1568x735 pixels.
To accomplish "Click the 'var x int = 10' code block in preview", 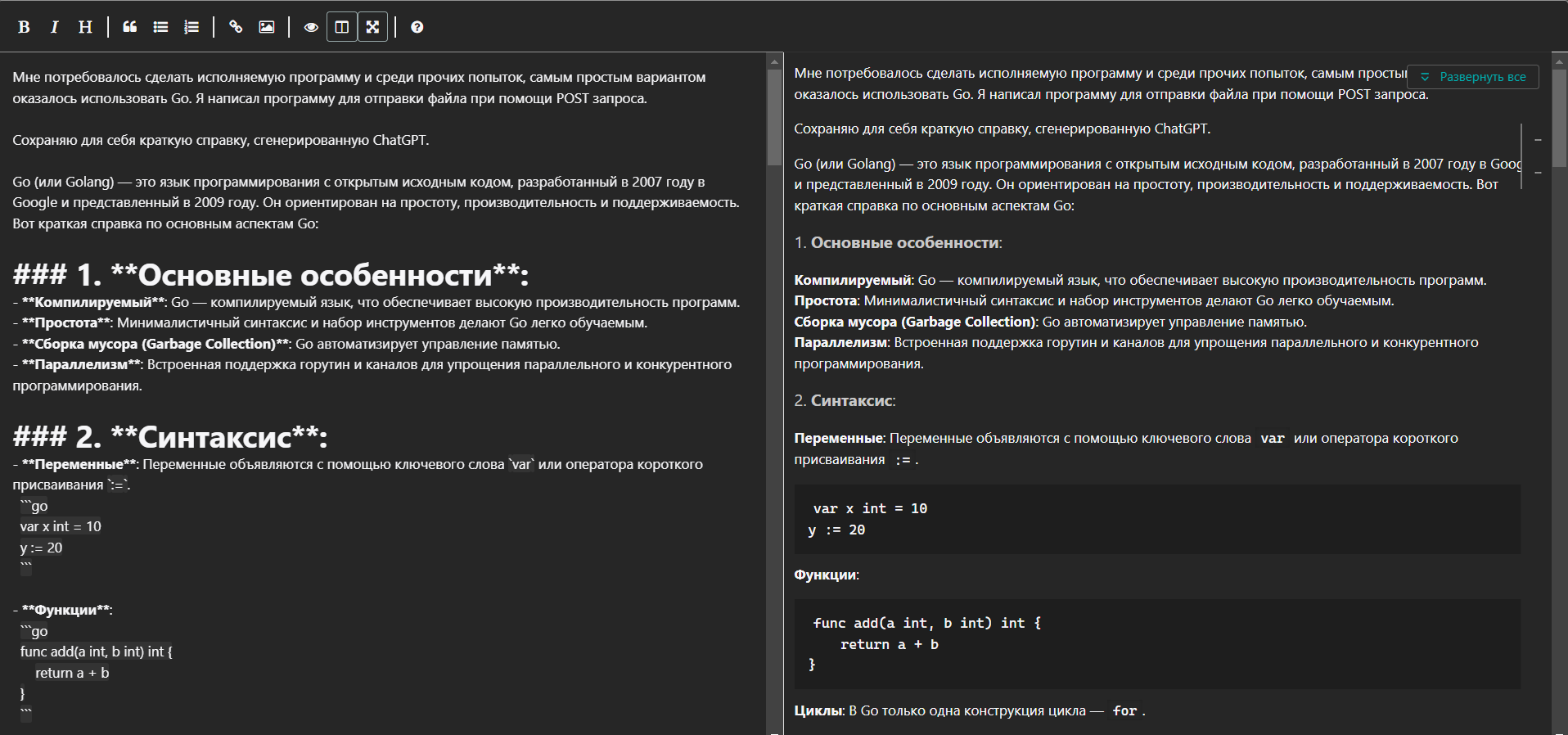I will (1157, 519).
